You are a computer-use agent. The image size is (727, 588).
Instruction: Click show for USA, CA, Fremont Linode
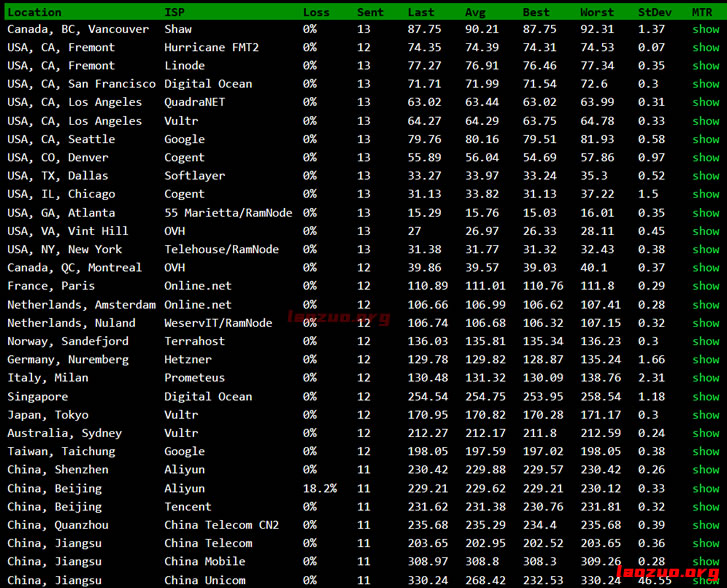[x=705, y=66]
